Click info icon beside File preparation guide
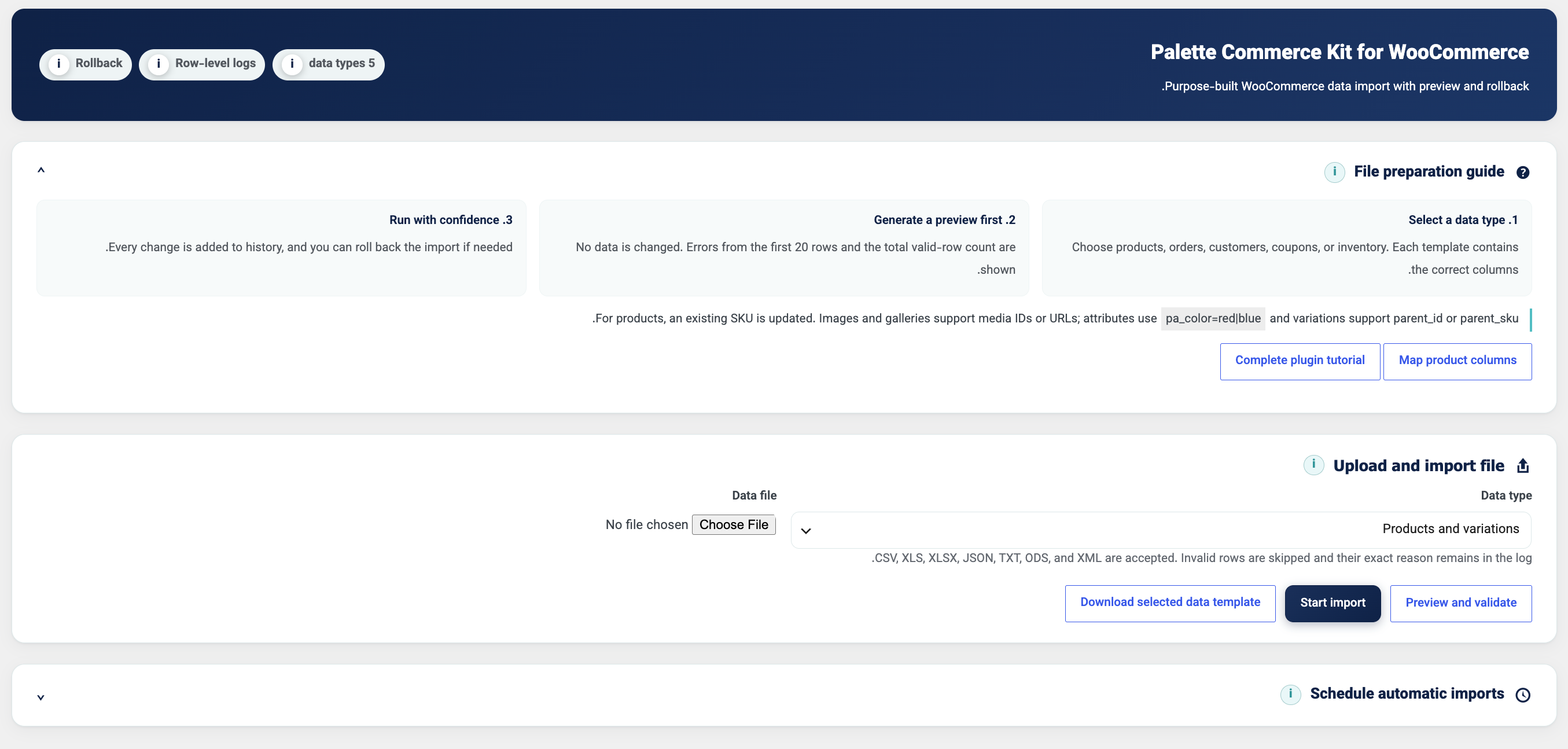 (1334, 172)
